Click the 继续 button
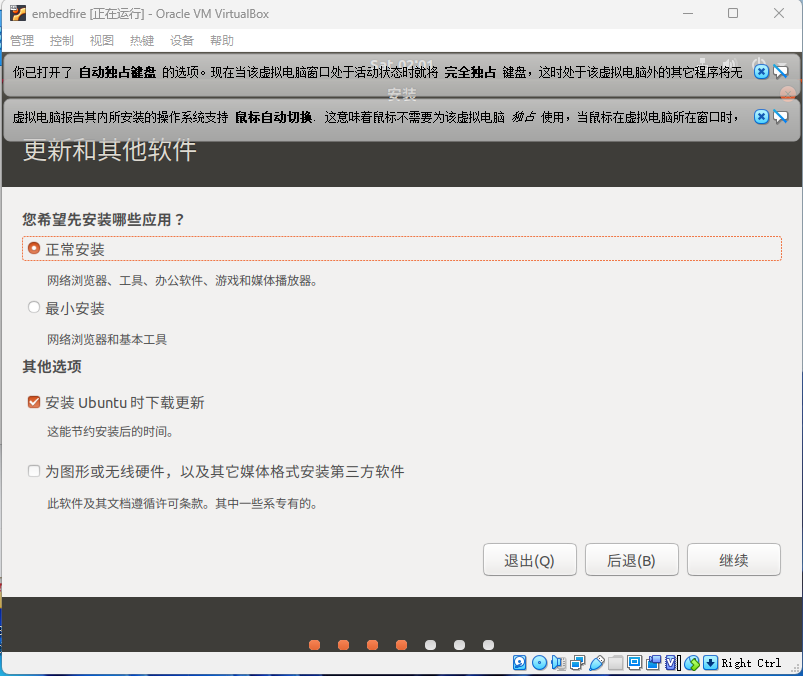 [734, 560]
